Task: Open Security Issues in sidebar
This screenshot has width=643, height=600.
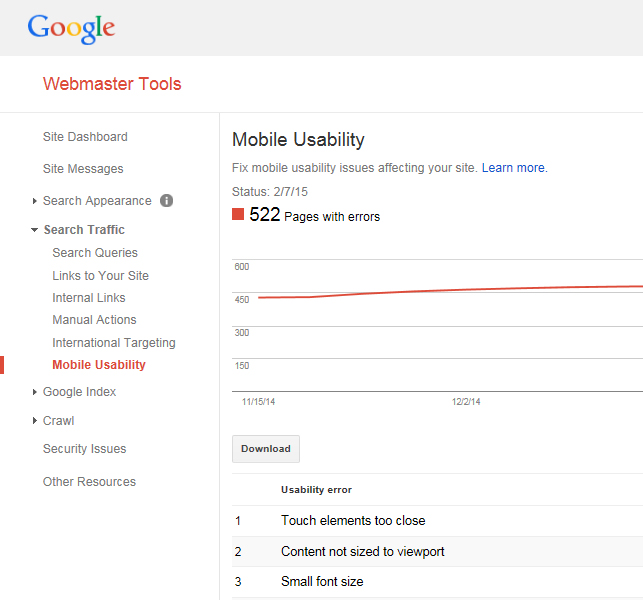Action: point(84,449)
